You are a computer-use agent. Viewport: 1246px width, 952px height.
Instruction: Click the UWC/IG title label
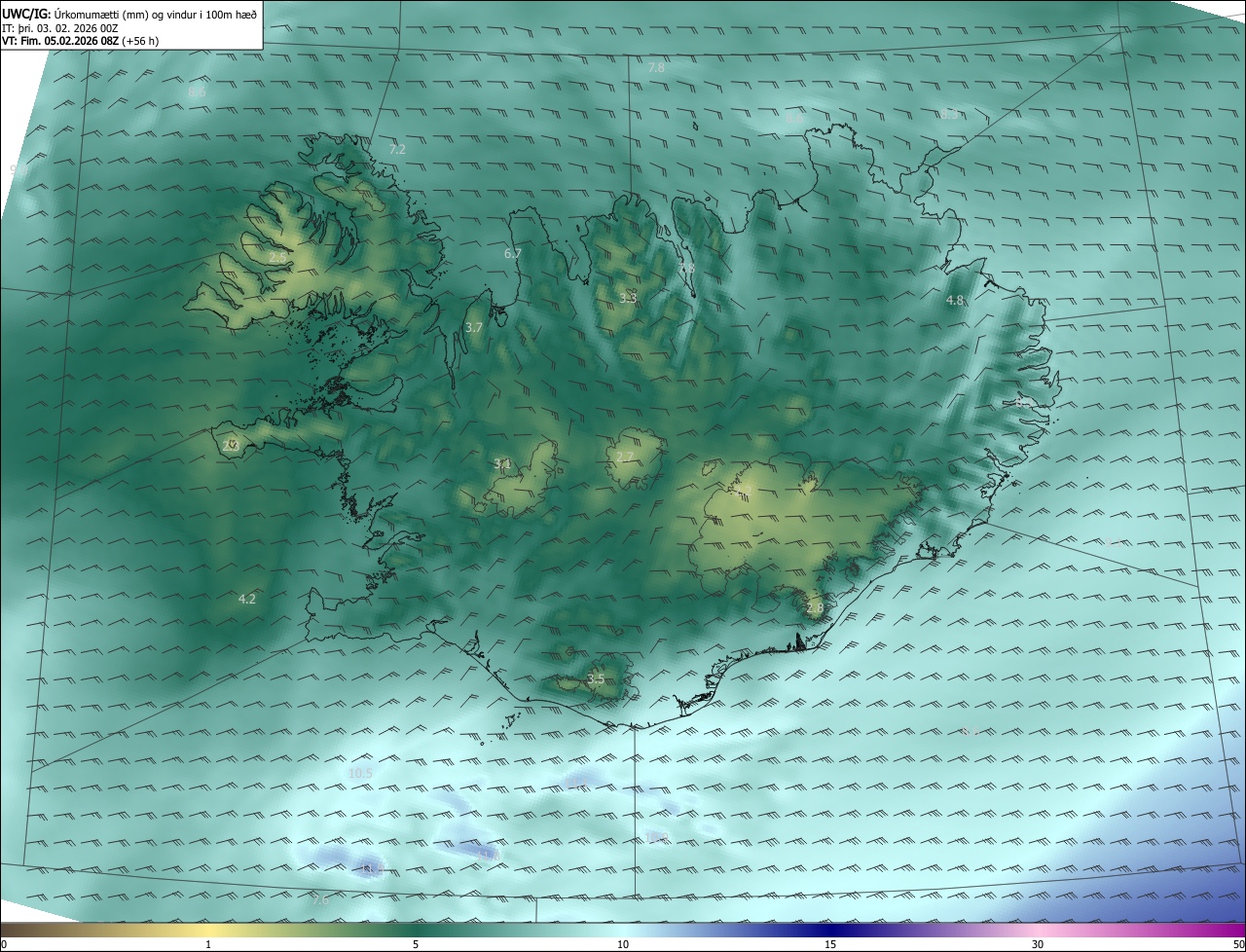26,15
